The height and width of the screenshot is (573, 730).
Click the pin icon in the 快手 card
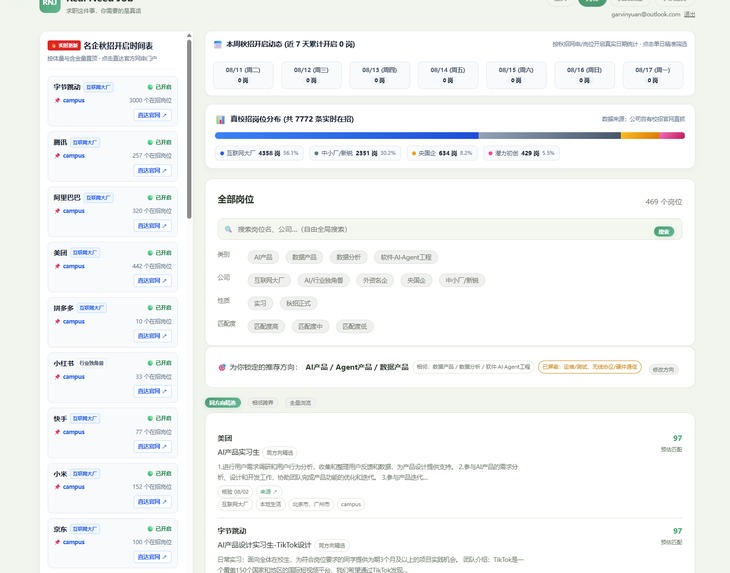(x=57, y=432)
